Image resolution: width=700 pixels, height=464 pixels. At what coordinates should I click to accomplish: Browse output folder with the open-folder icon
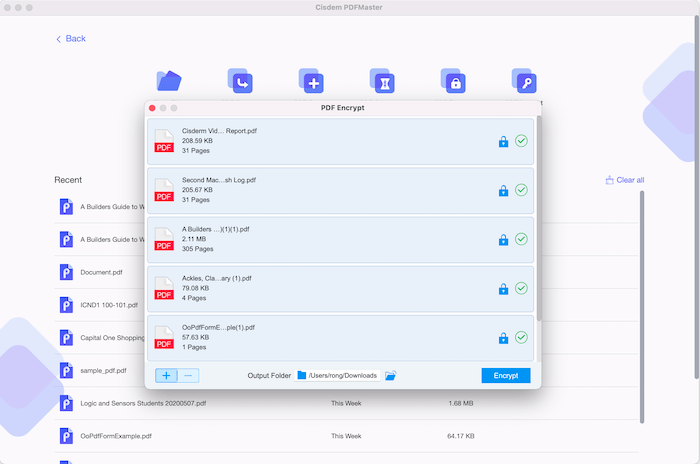(x=391, y=376)
